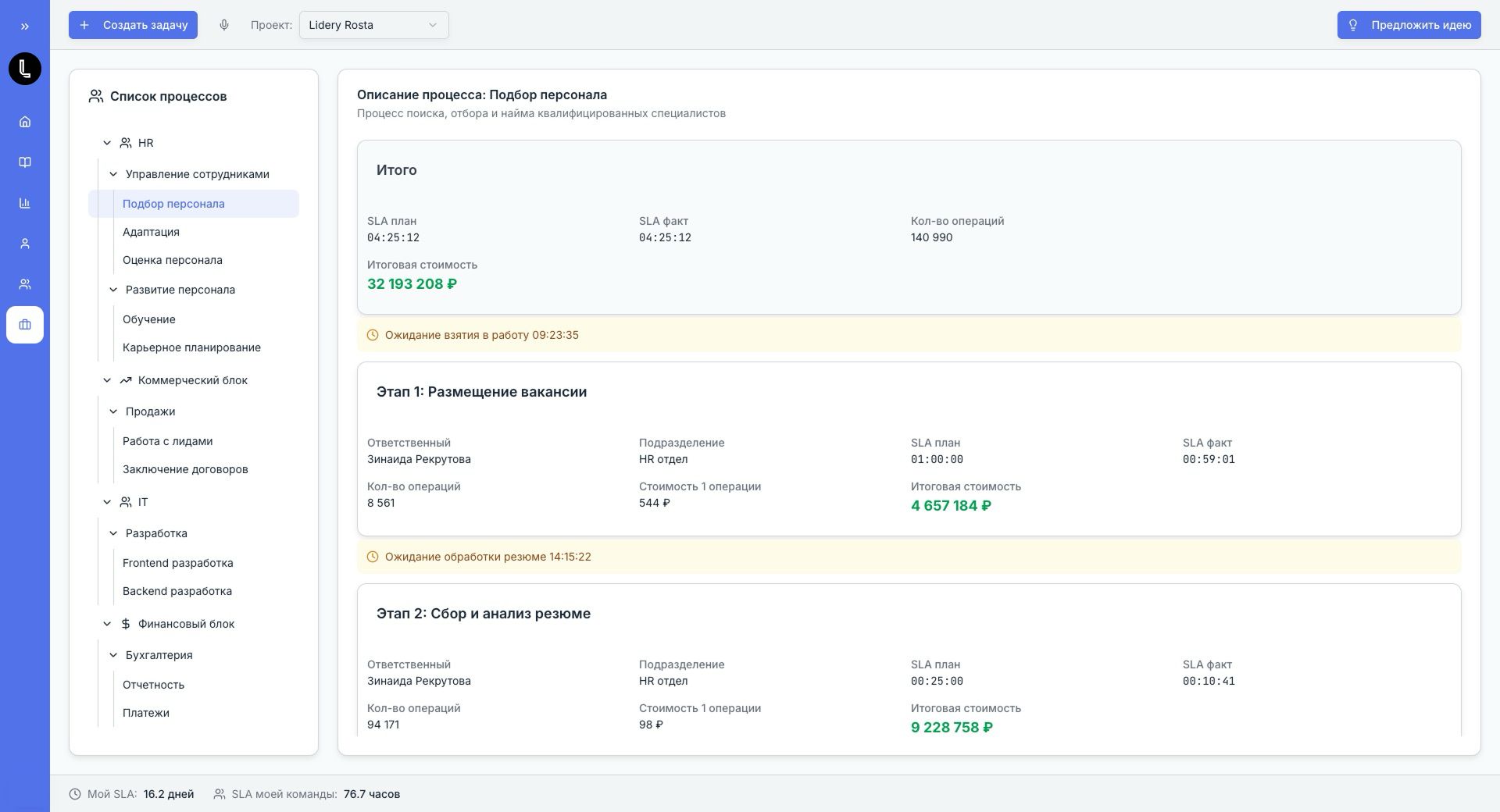Click the Создать задачу button
Screen dimensions: 1500x812
tap(133, 25)
